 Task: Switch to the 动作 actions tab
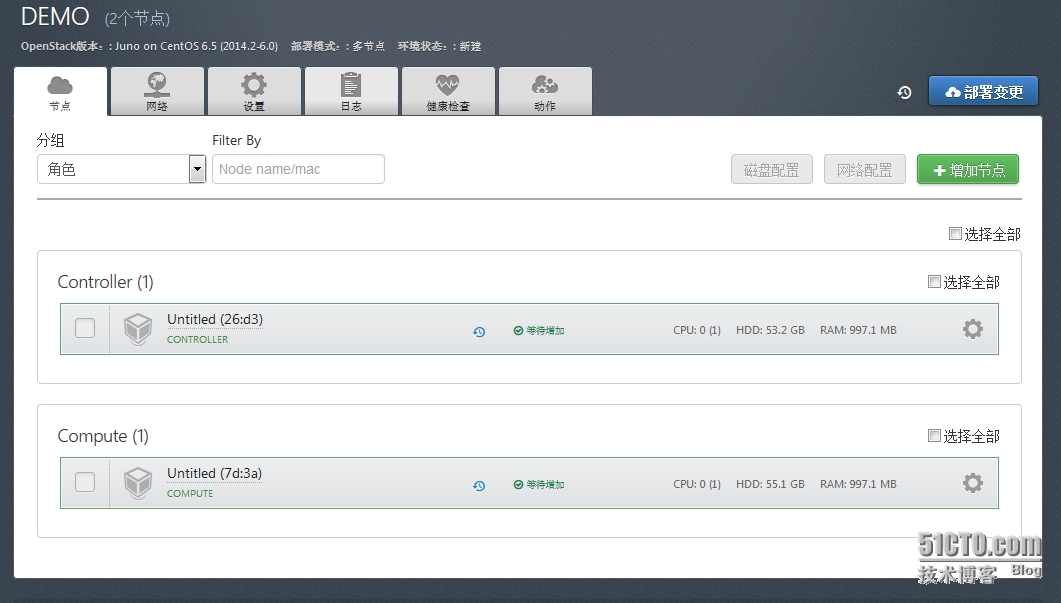pos(545,91)
